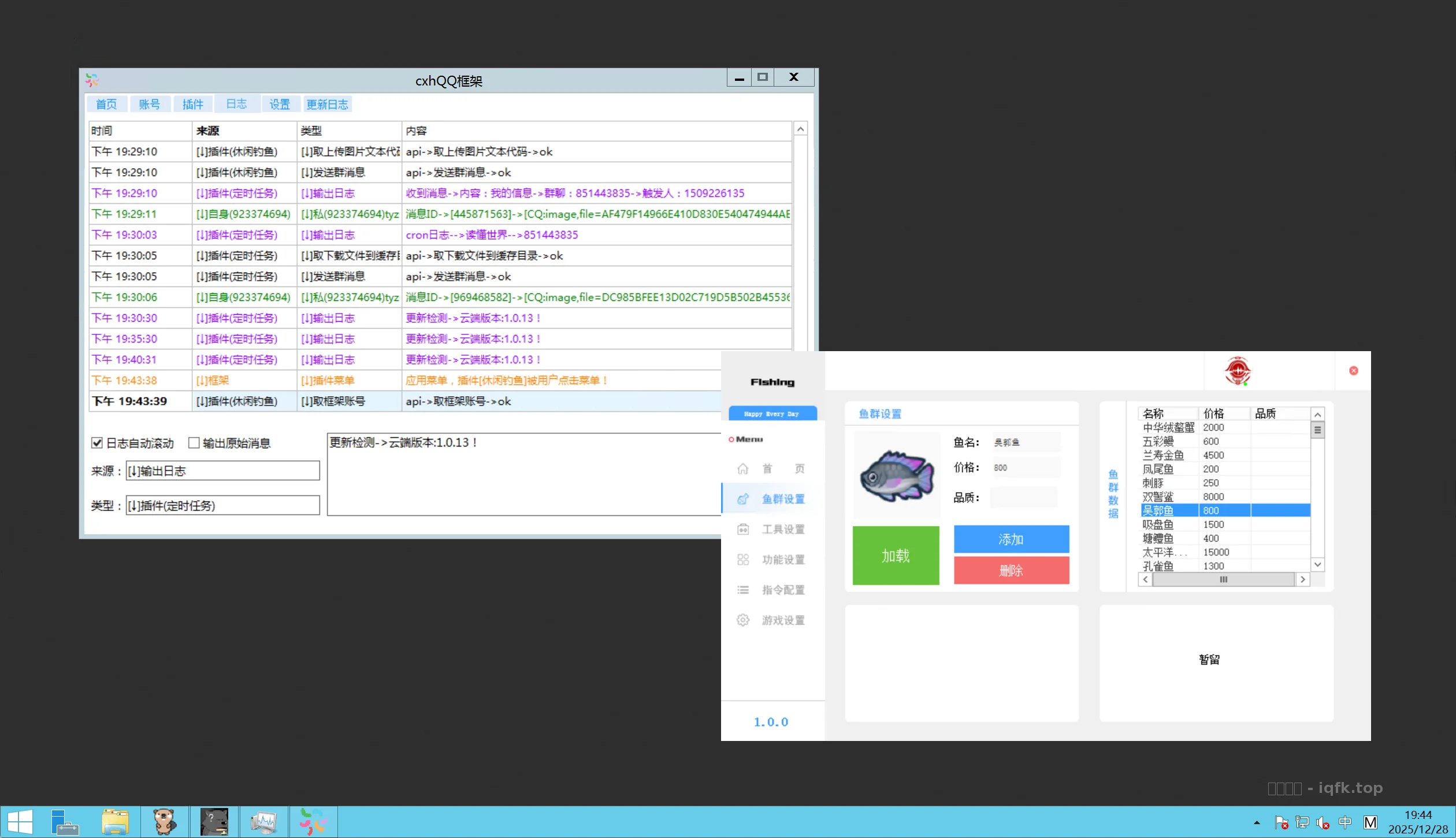Click the 指令配置 list icon

pos(743,590)
